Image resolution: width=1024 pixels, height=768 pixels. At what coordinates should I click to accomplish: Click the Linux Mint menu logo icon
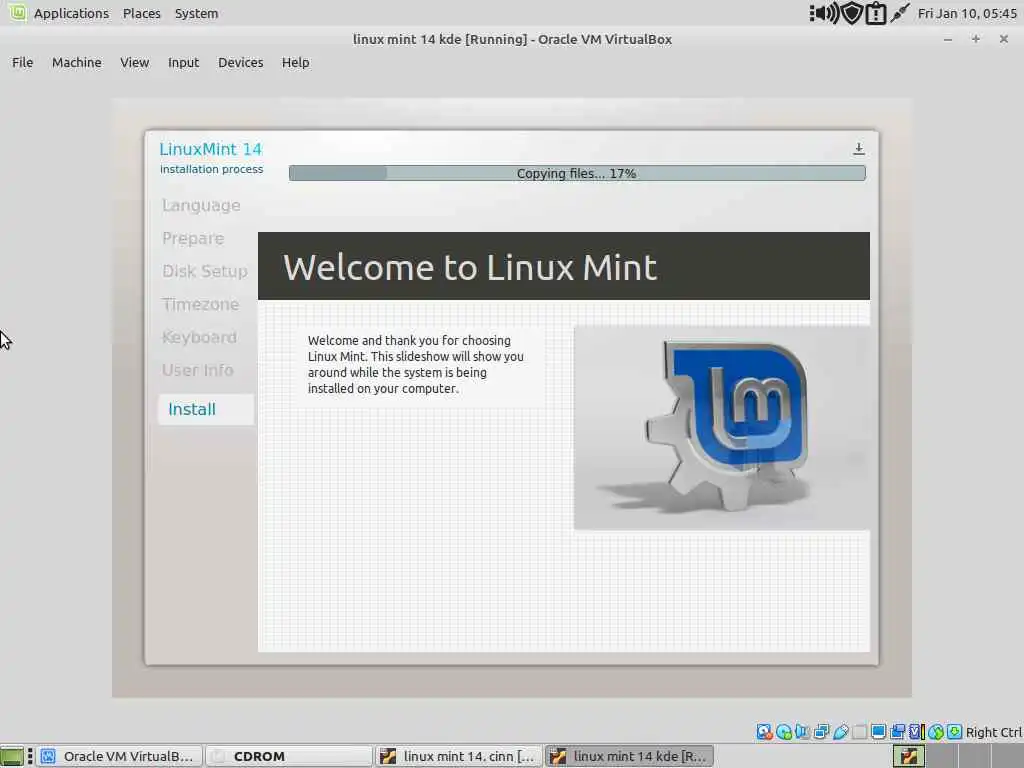tap(18, 12)
